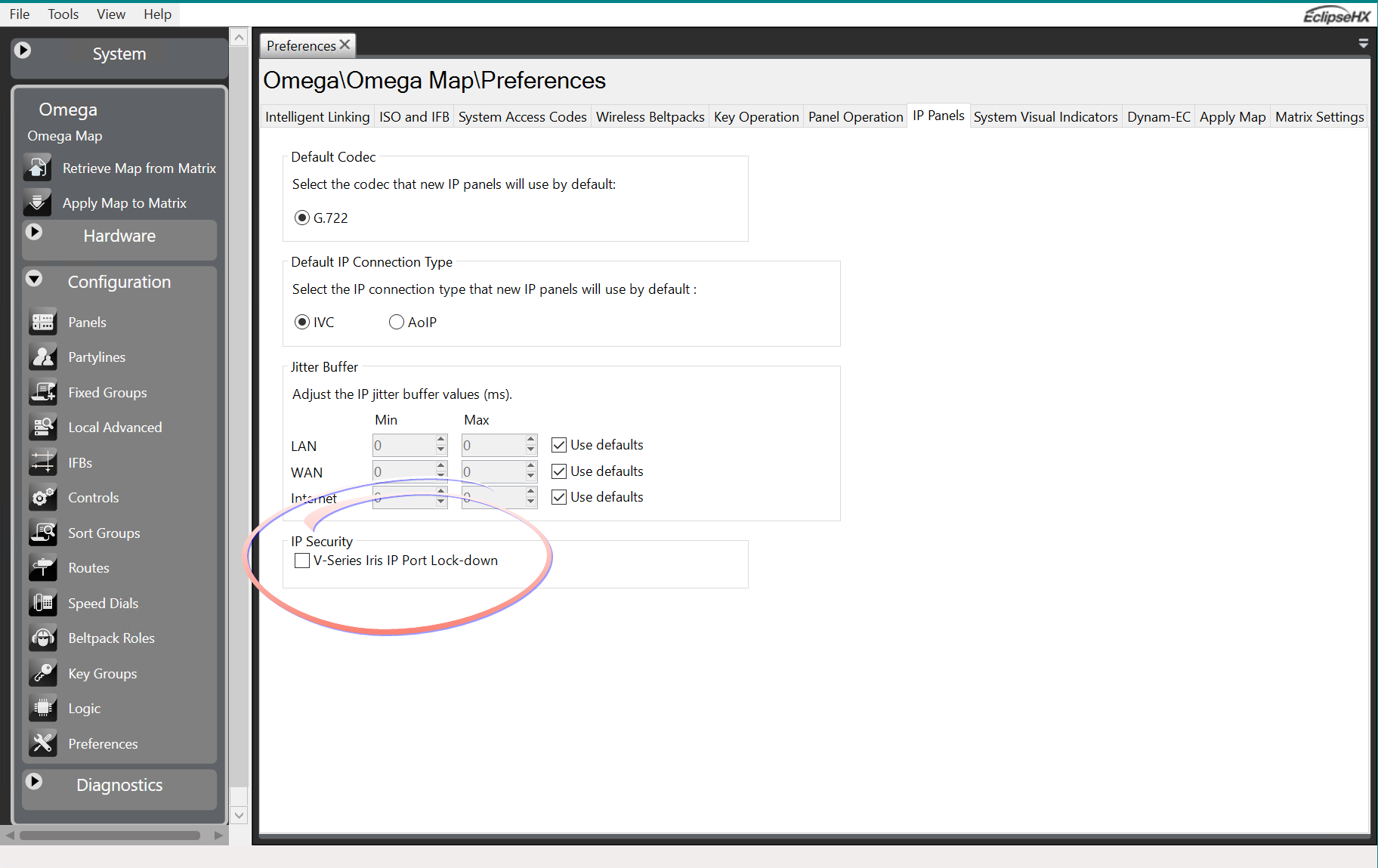Select the Fixed Groups icon
This screenshot has height=868, width=1378.
click(x=43, y=392)
